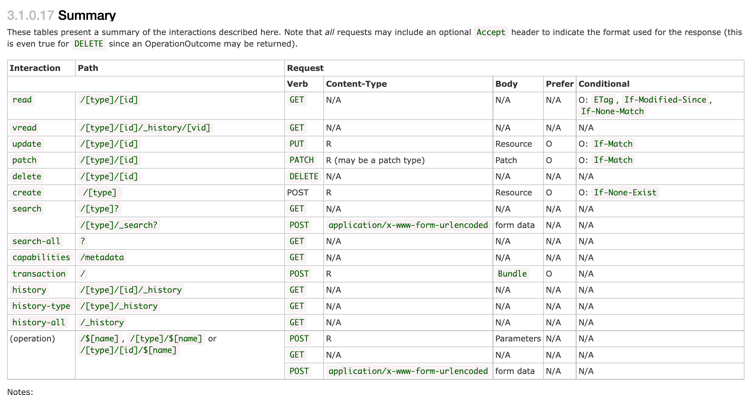Click the 'Interaction' column header

coord(35,68)
